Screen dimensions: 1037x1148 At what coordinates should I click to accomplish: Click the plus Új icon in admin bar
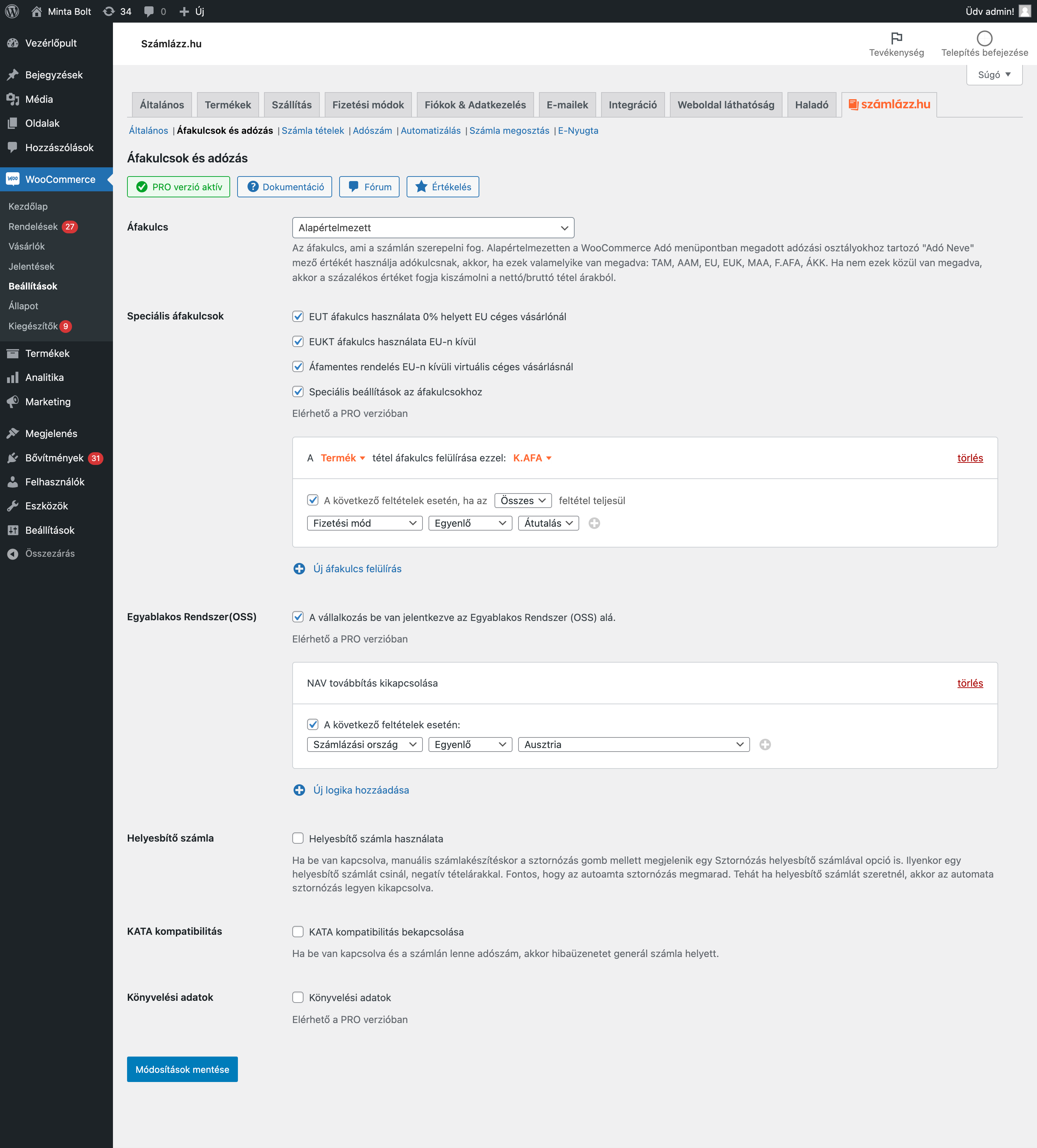pos(184,11)
